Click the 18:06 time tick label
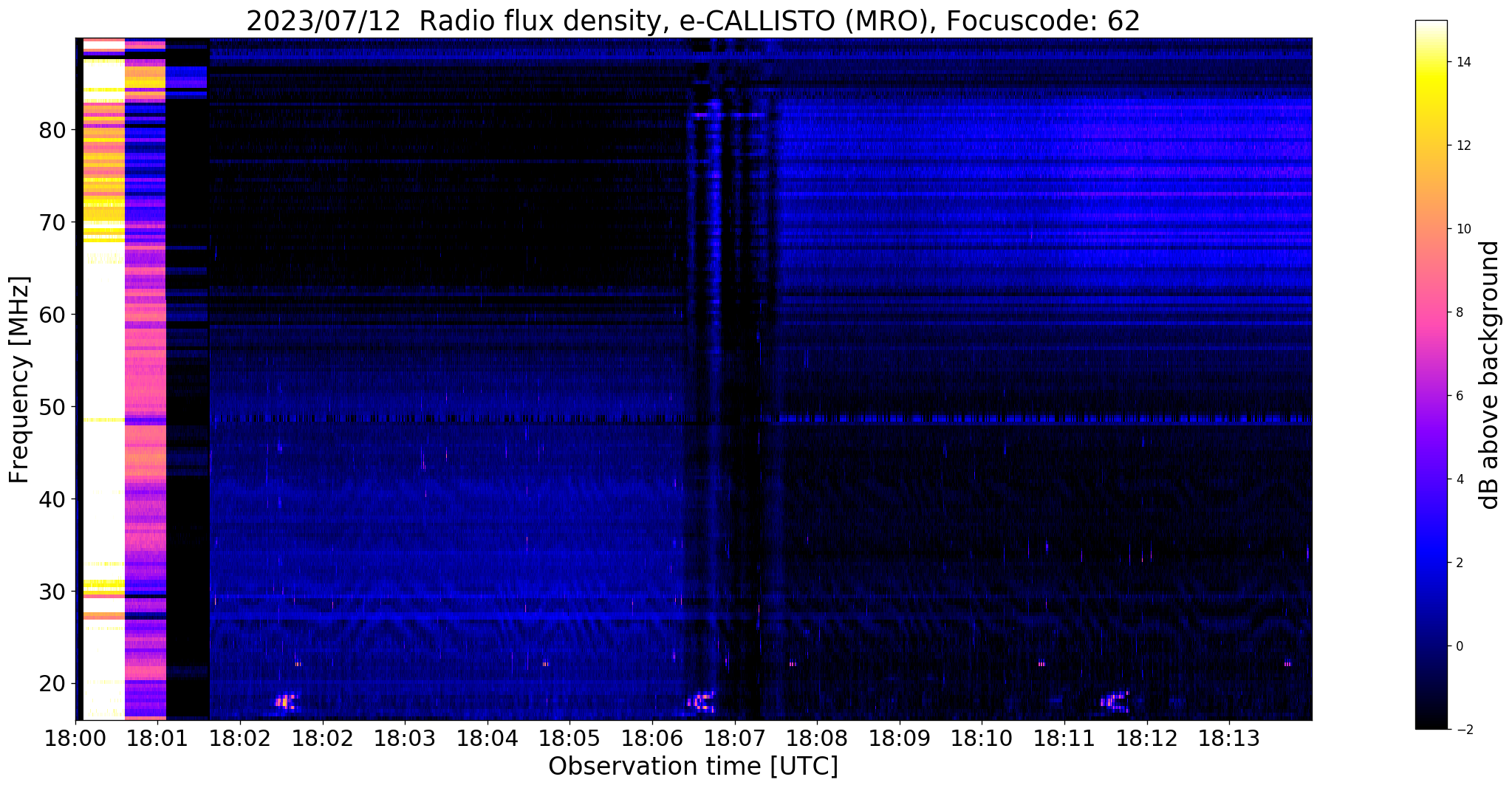 point(652,739)
